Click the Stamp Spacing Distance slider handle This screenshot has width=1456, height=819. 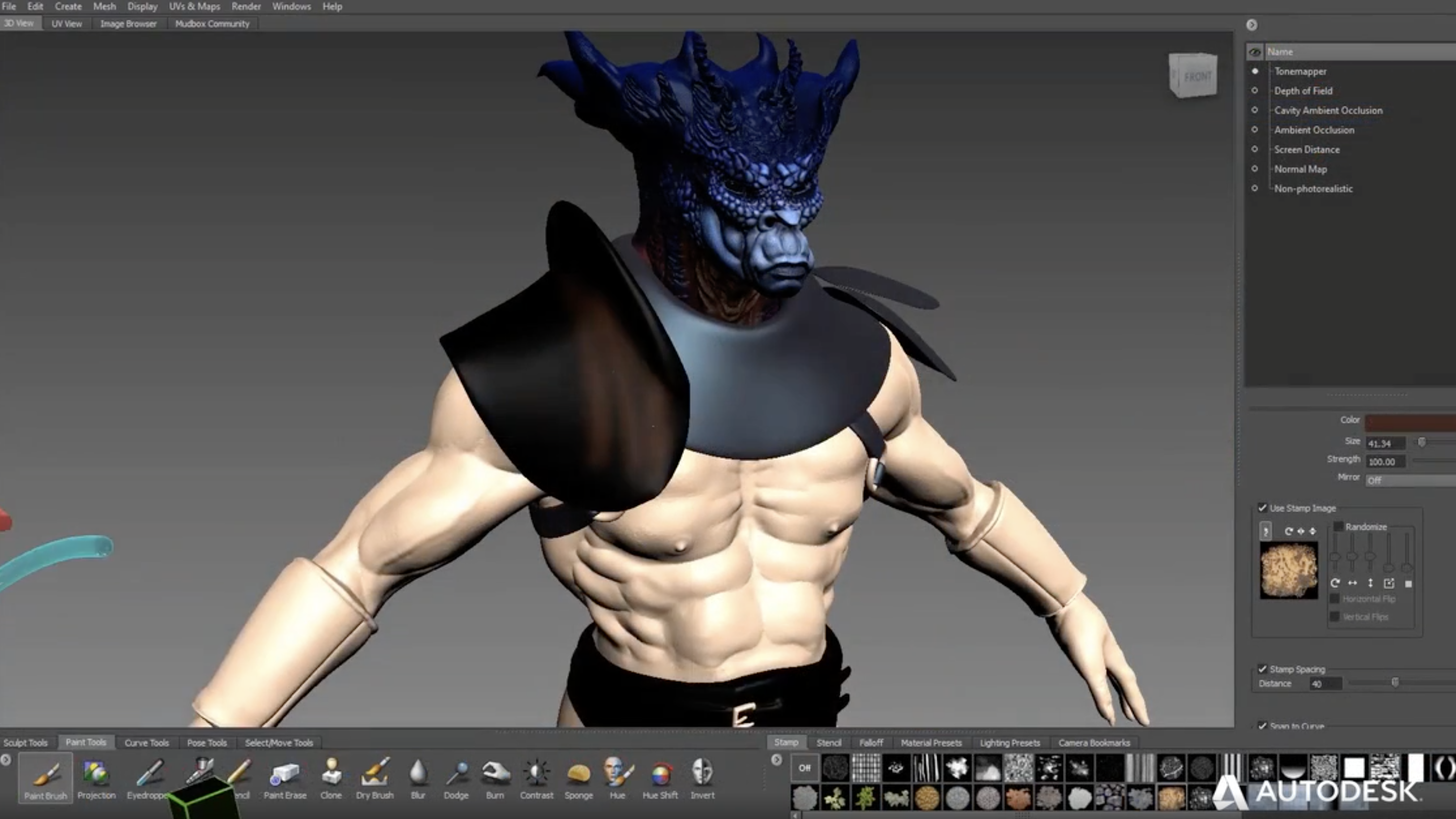pos(1395,682)
